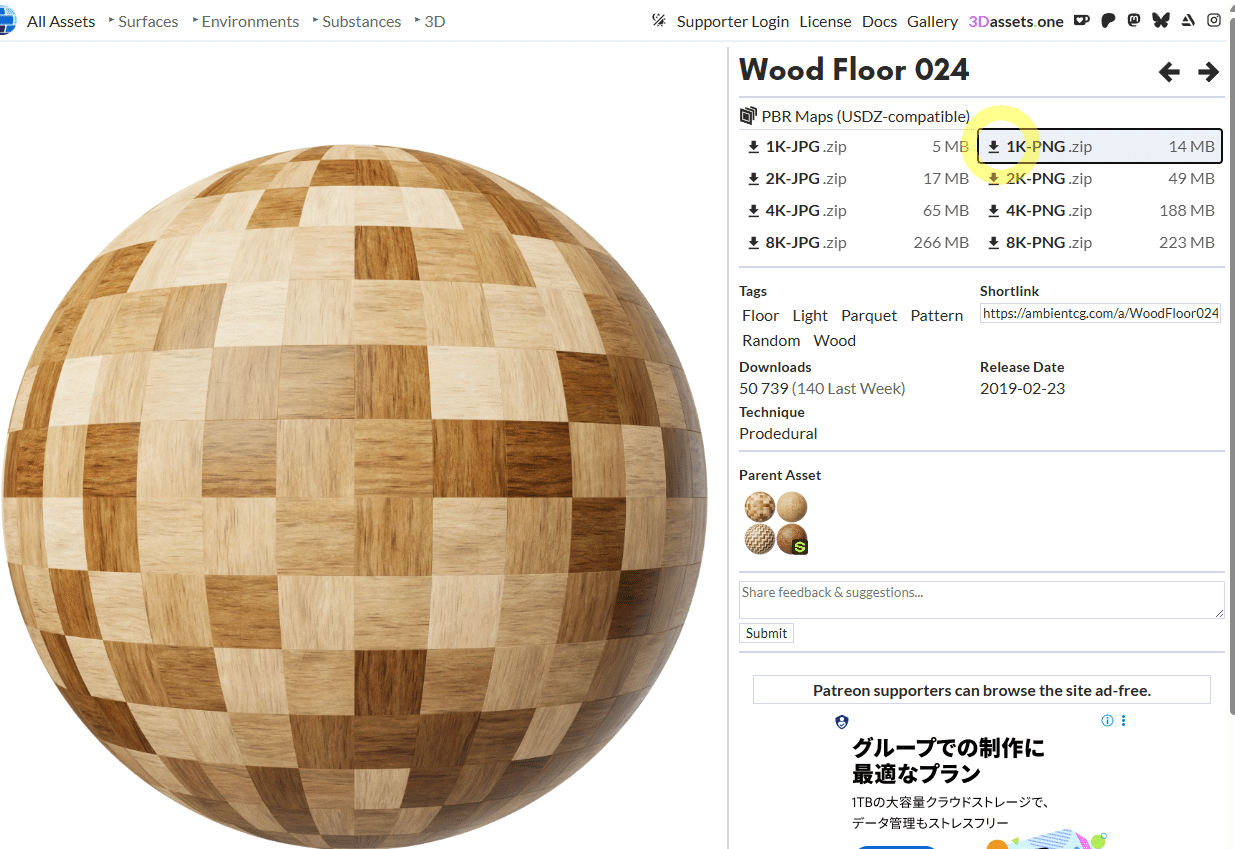Expand the 3D category menu

[x=430, y=21]
